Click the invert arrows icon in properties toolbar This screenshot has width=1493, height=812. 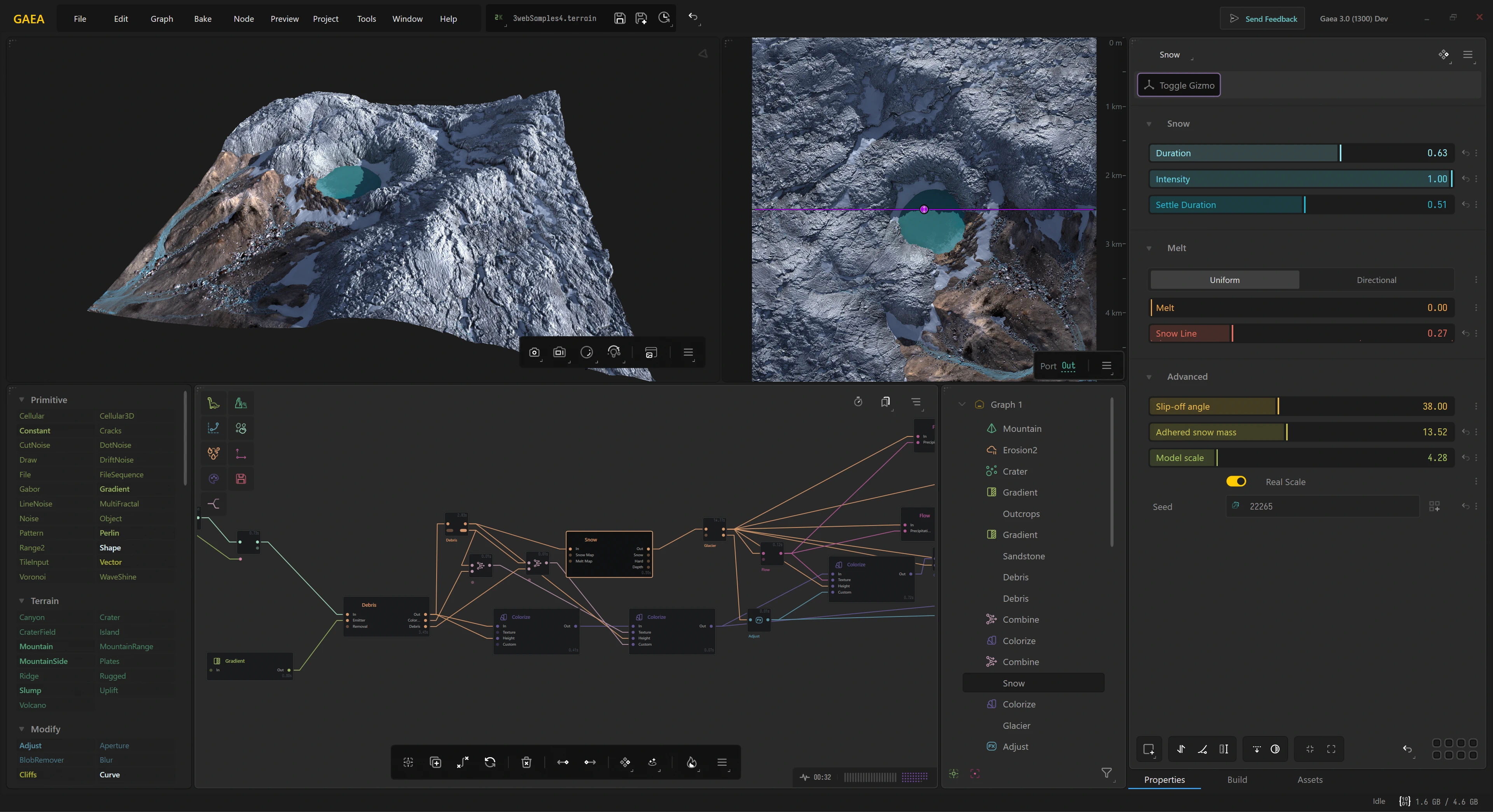1181,749
